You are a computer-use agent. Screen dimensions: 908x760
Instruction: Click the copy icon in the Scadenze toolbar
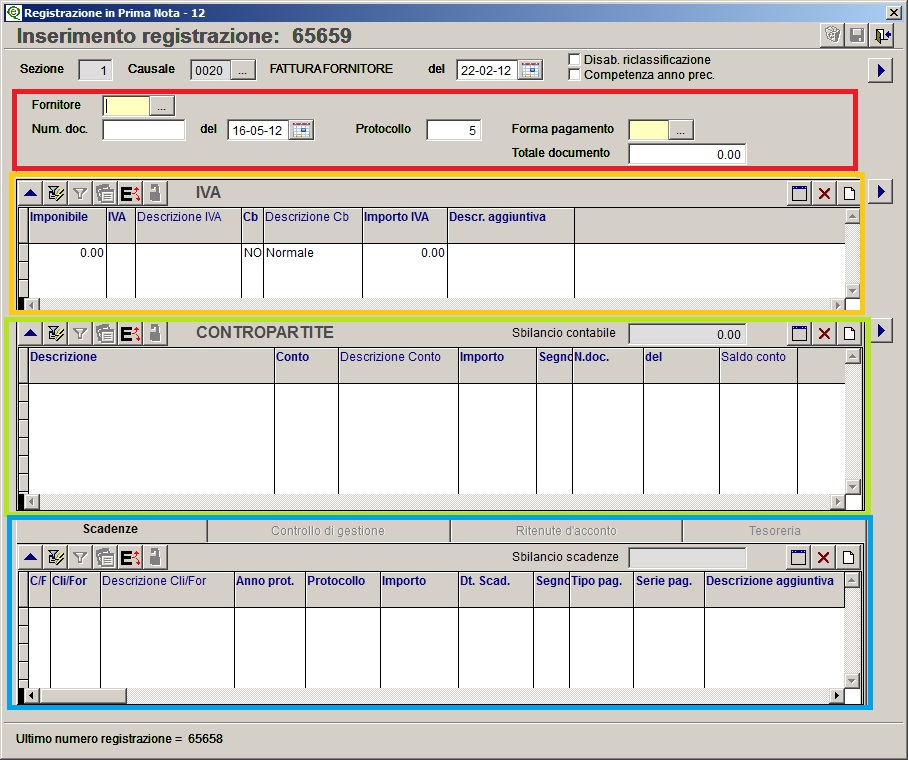pyautogui.click(x=105, y=557)
